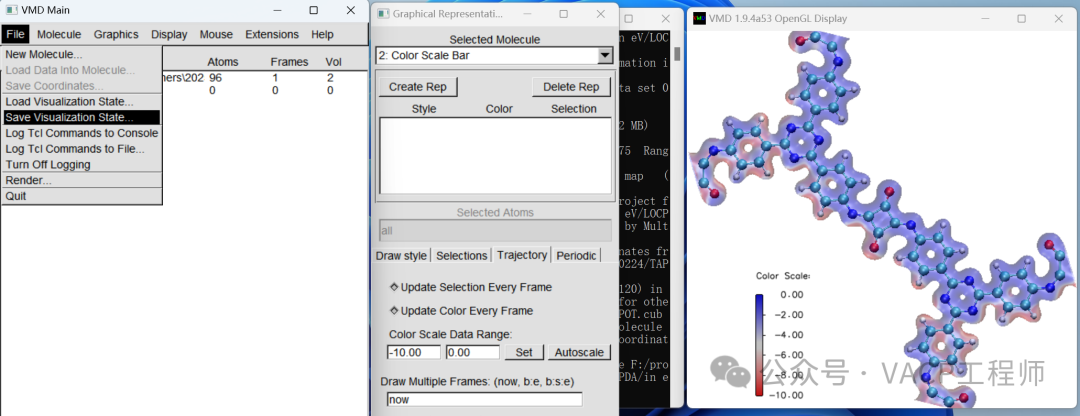Viewport: 1080px width, 416px height.
Task: Click the color scale bar legend
Action: pyautogui.click(x=759, y=345)
